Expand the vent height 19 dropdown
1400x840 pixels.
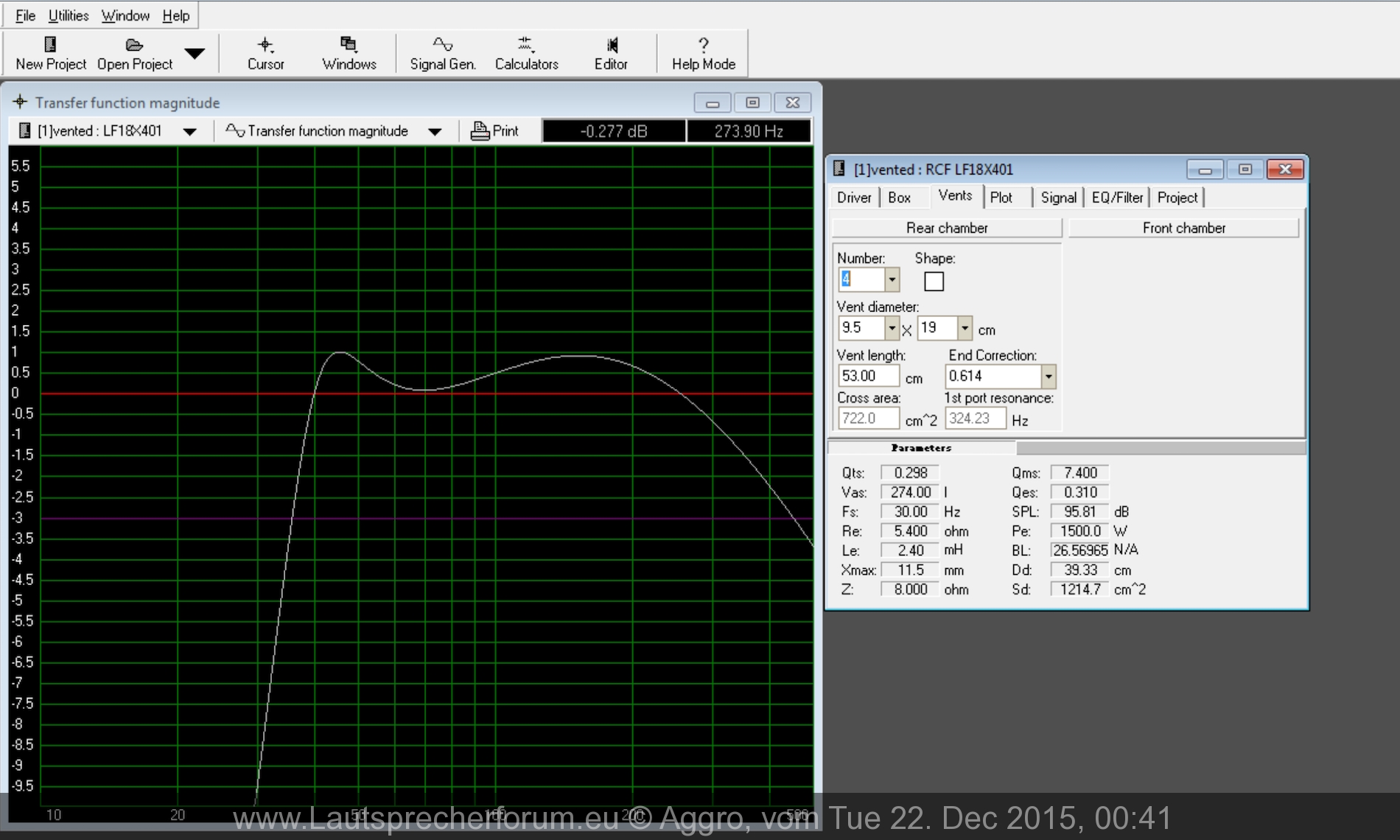coord(965,328)
